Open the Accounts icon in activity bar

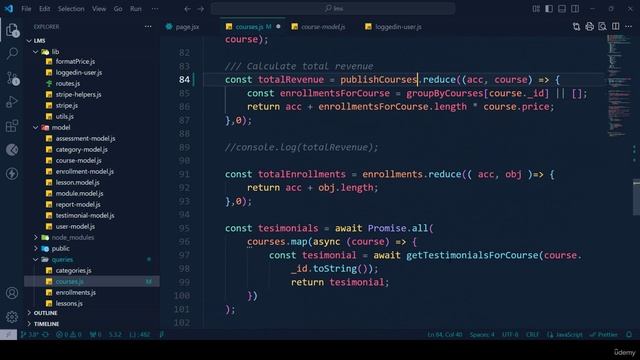(12, 293)
